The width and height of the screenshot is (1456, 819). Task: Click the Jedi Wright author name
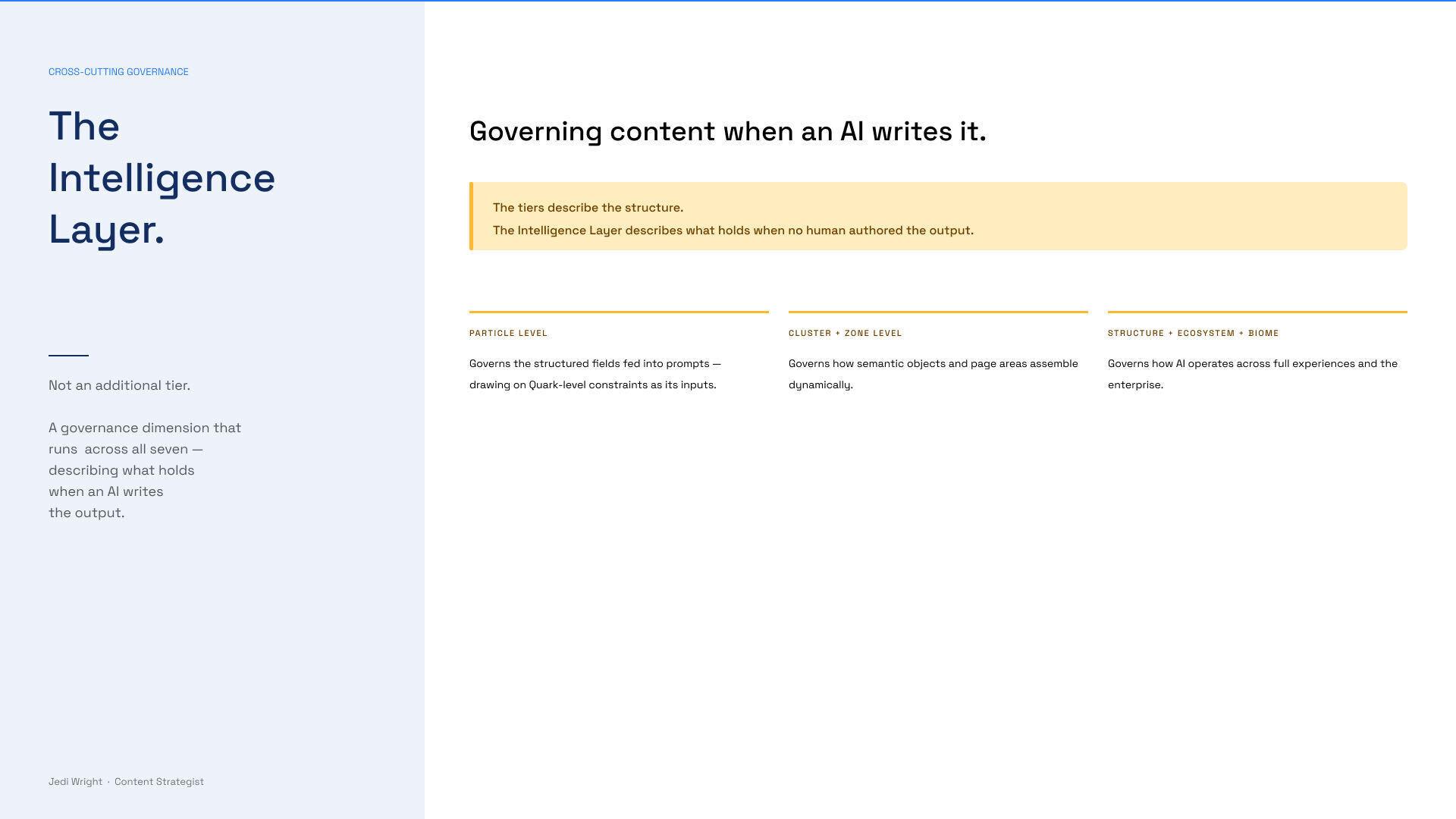tap(75, 782)
